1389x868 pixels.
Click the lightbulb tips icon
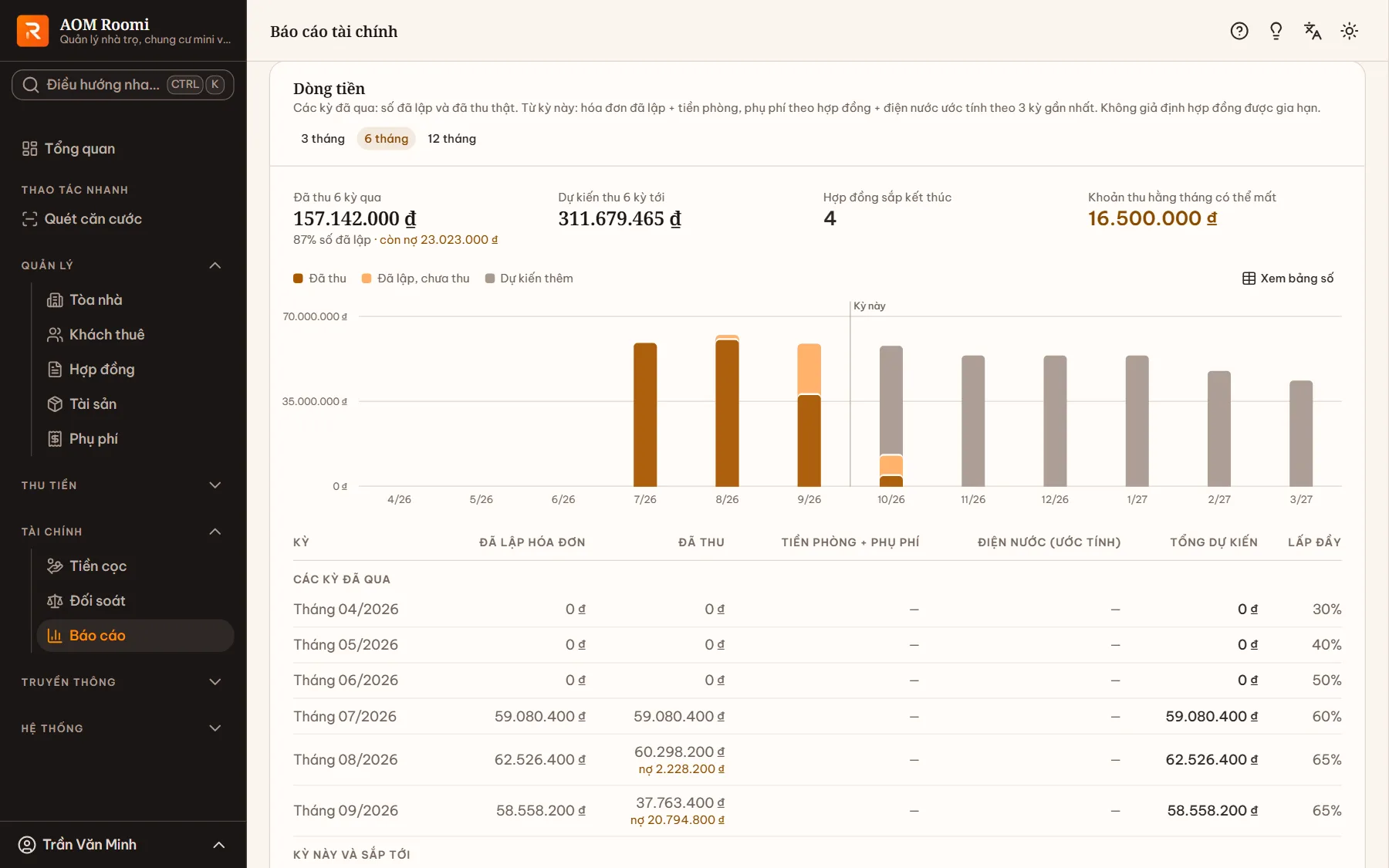pos(1276,31)
